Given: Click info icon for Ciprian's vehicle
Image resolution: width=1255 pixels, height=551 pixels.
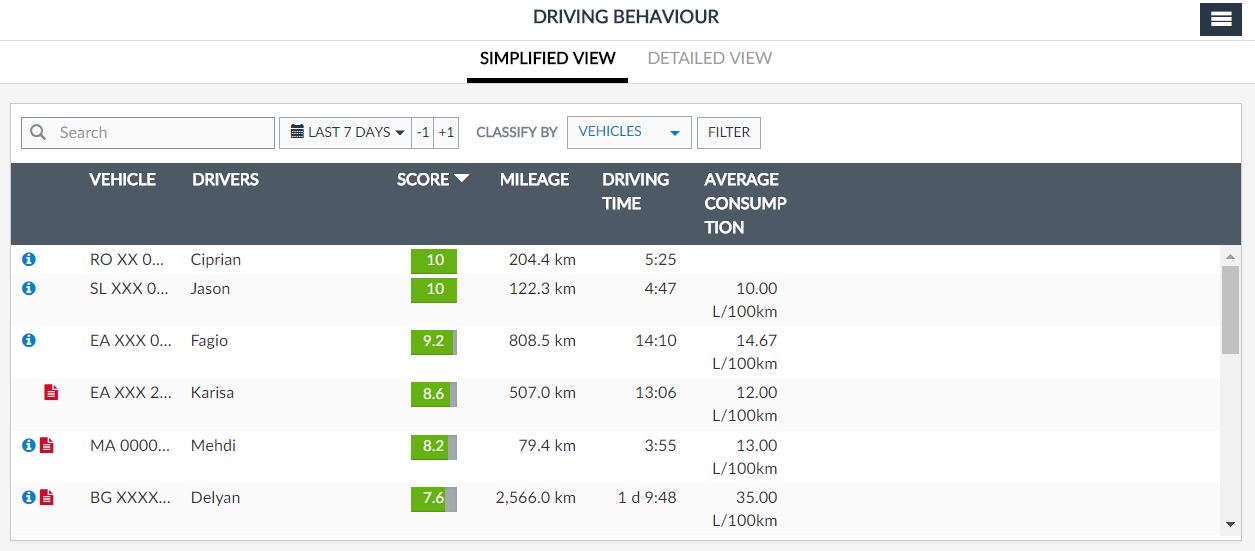Looking at the screenshot, I should click(29, 260).
